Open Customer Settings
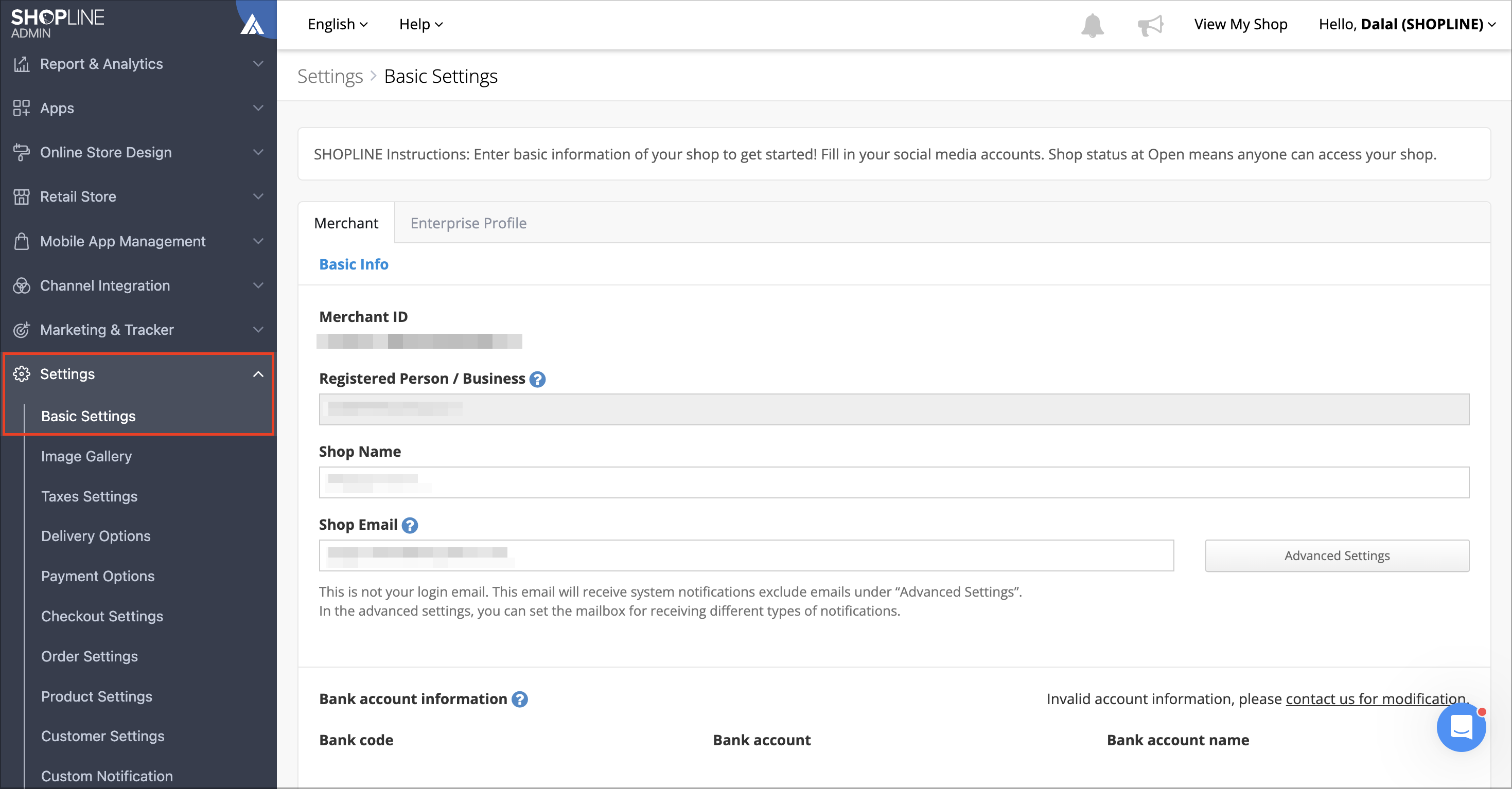 coord(103,736)
